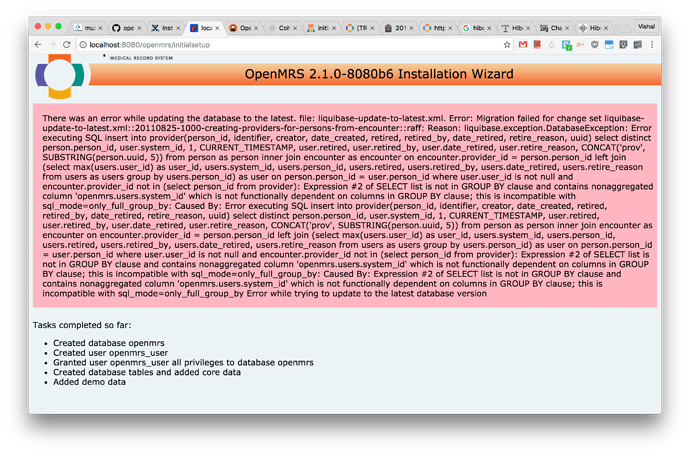Viewport: 690px width, 455px height.
Task: Click 'OpenMRS 2.1.0-8080b6 Installation Wizard' heading
Action: pyautogui.click(x=379, y=74)
